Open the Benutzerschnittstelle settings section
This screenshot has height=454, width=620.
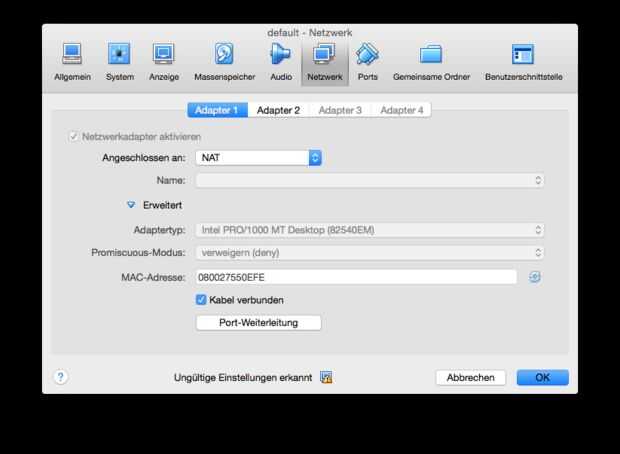[524, 62]
